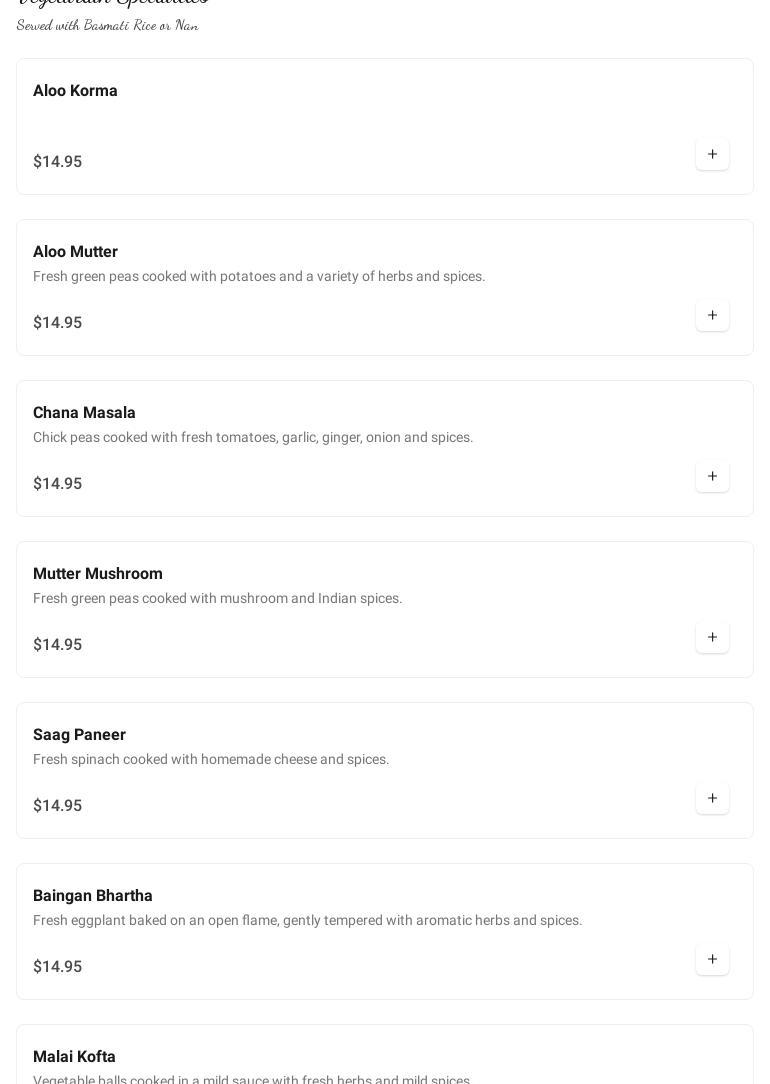
Task: Select the Saag Paneer item title
Action: coord(79,735)
